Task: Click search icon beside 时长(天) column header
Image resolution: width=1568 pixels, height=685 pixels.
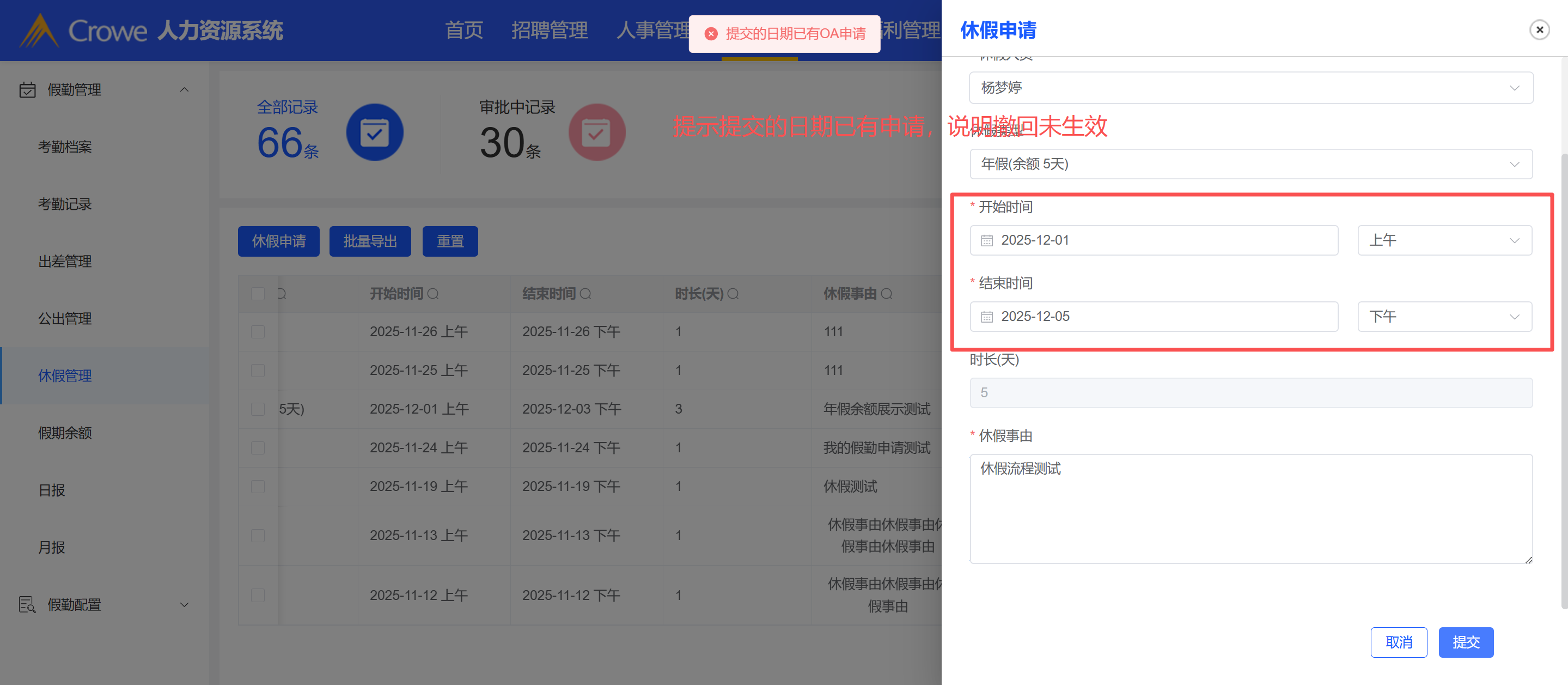Action: click(x=733, y=294)
